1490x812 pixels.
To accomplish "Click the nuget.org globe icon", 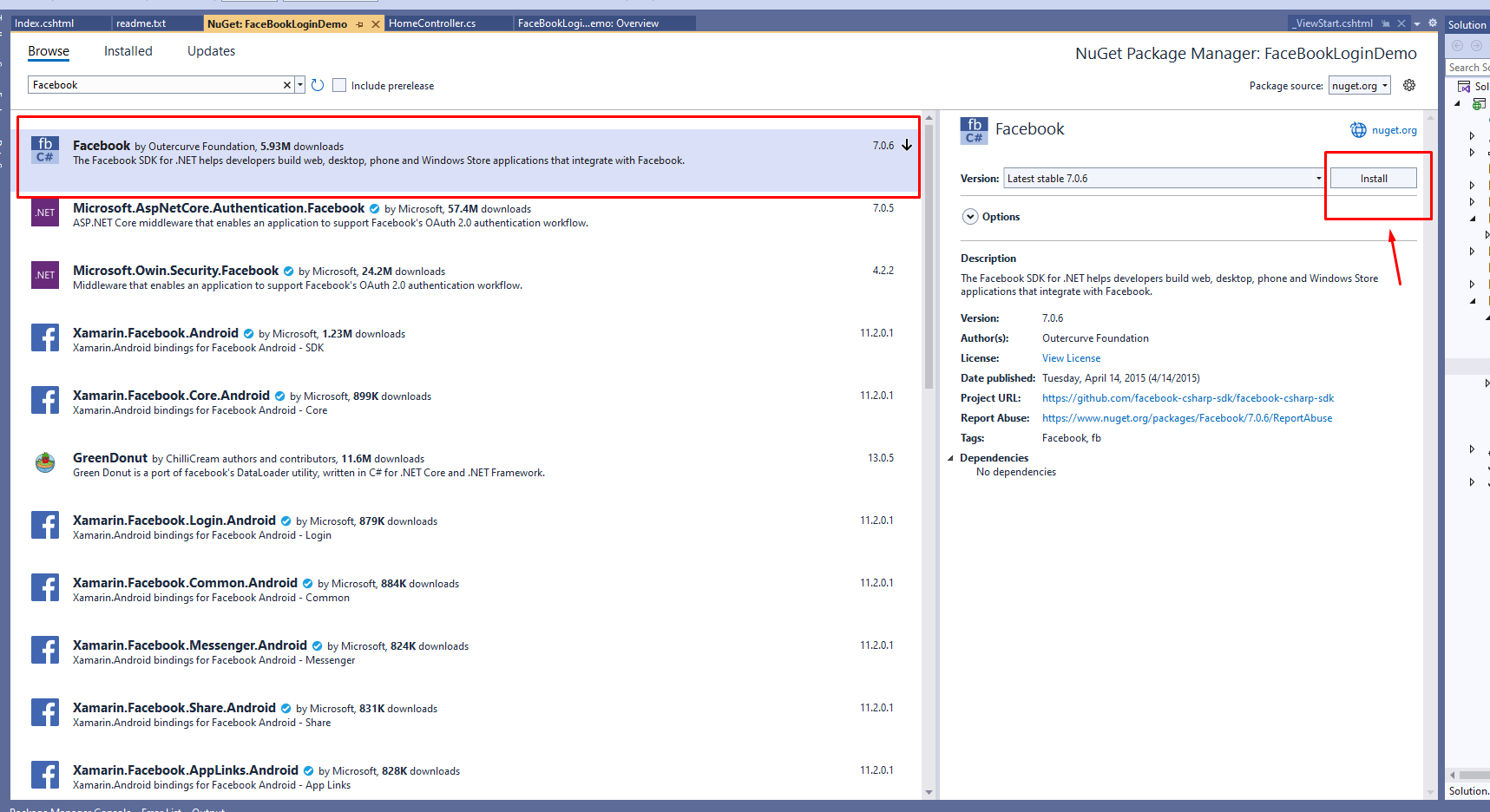I will click(x=1358, y=130).
